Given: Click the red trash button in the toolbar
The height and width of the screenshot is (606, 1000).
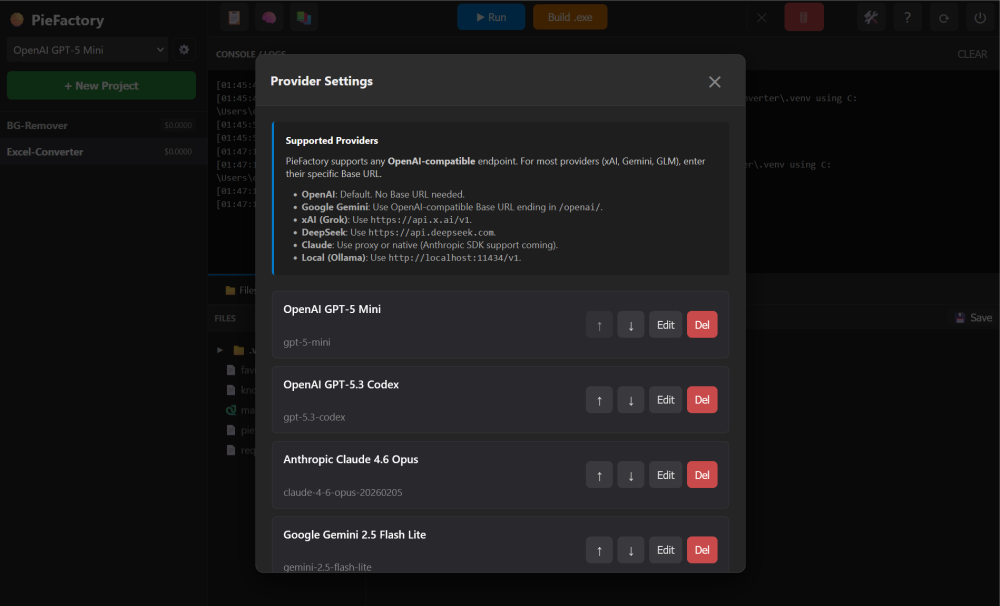Looking at the screenshot, I should pyautogui.click(x=804, y=17).
